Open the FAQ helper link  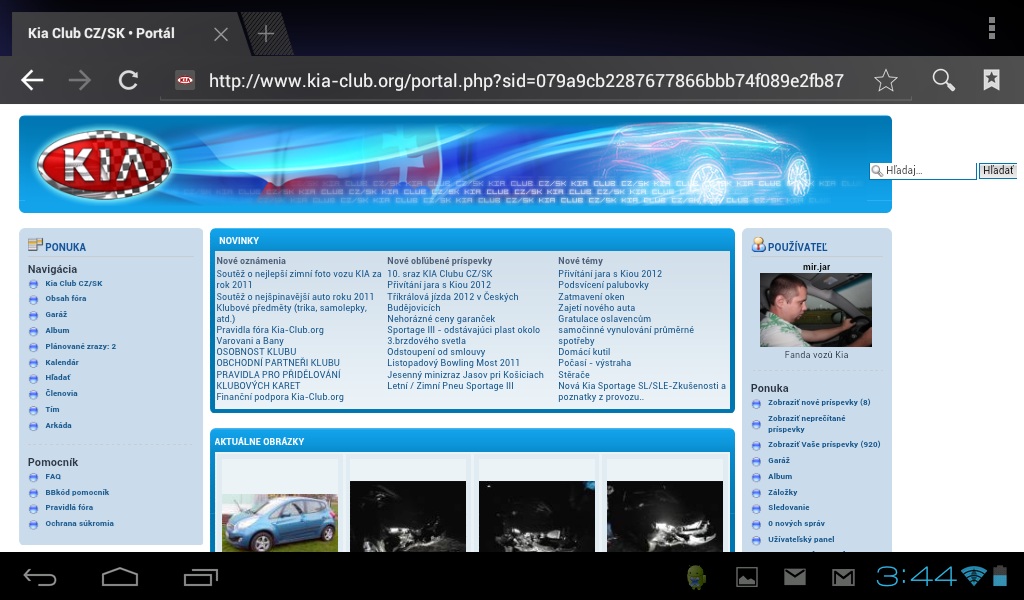[x=53, y=477]
